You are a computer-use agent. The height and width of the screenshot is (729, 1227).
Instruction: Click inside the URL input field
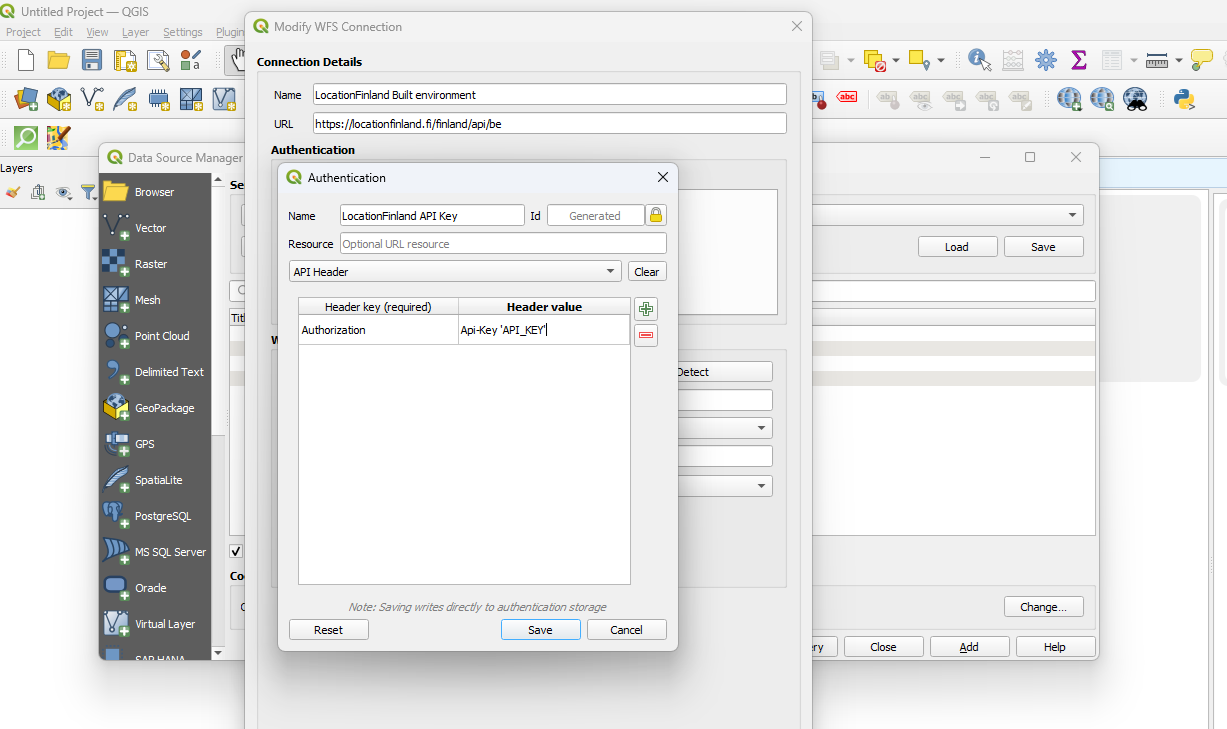pos(550,124)
